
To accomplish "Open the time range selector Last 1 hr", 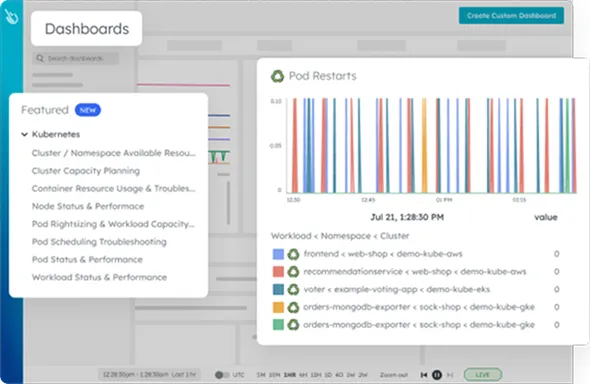I will tap(149, 375).
